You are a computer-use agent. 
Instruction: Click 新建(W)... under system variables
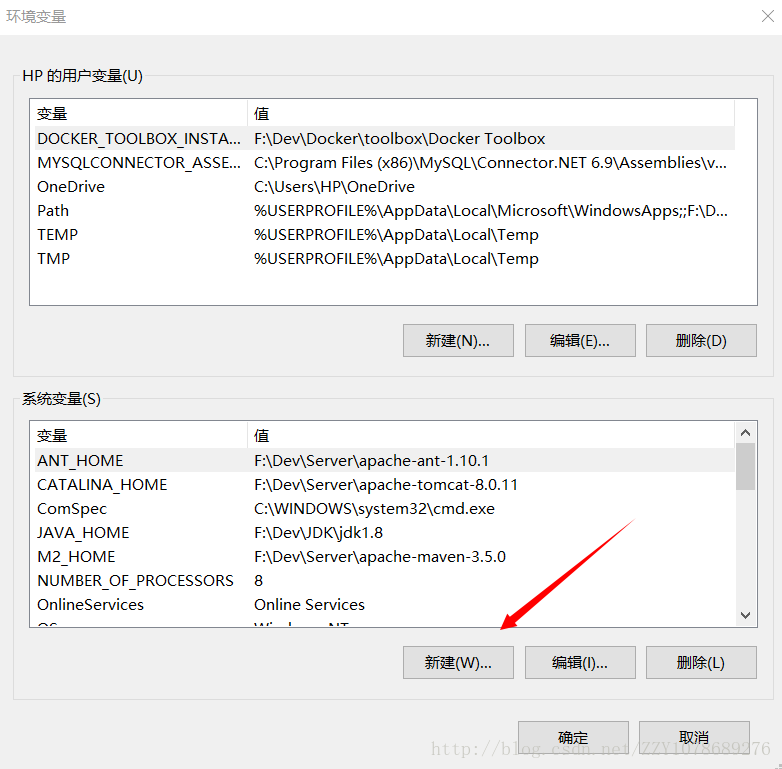pyautogui.click(x=458, y=662)
